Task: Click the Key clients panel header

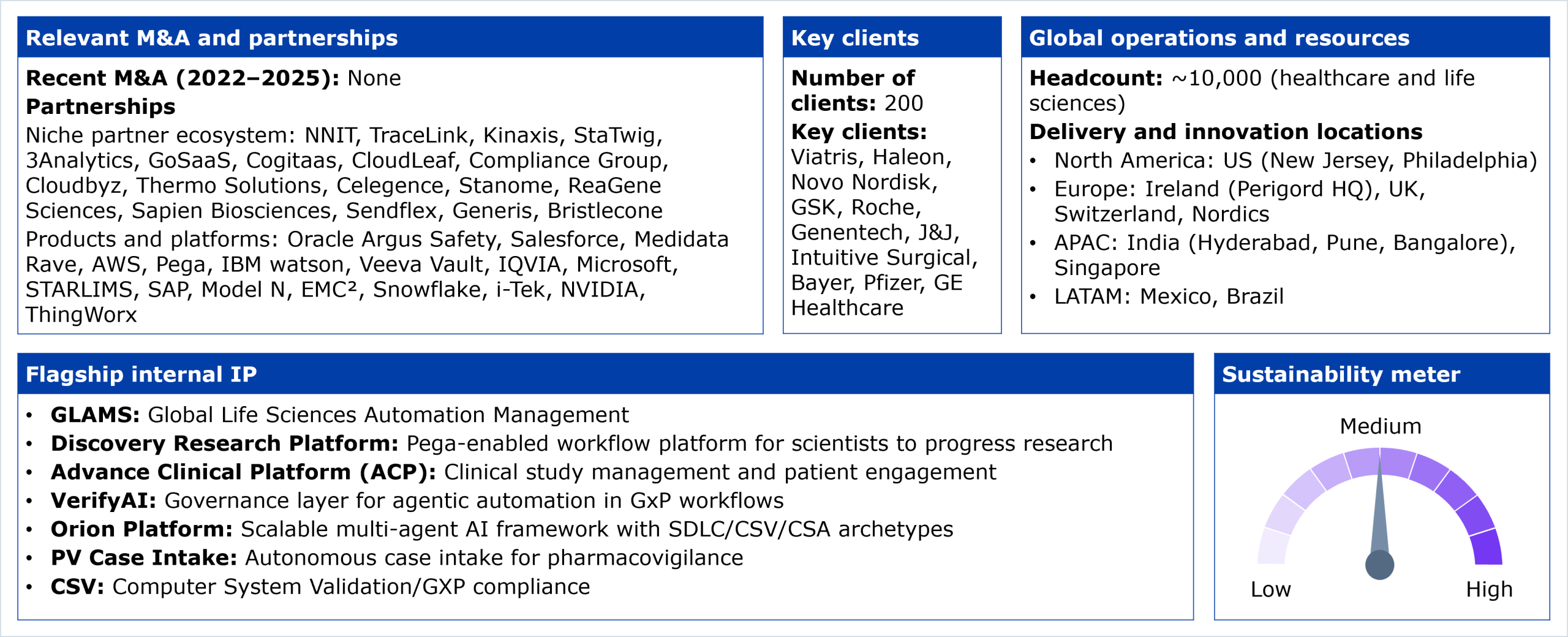Action: tap(855, 38)
